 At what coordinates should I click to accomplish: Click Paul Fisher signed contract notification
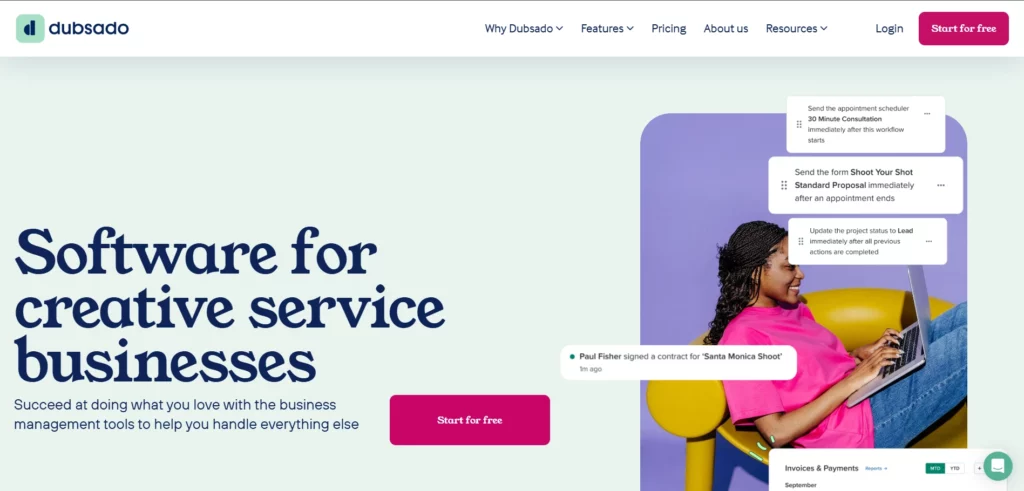[x=679, y=362]
